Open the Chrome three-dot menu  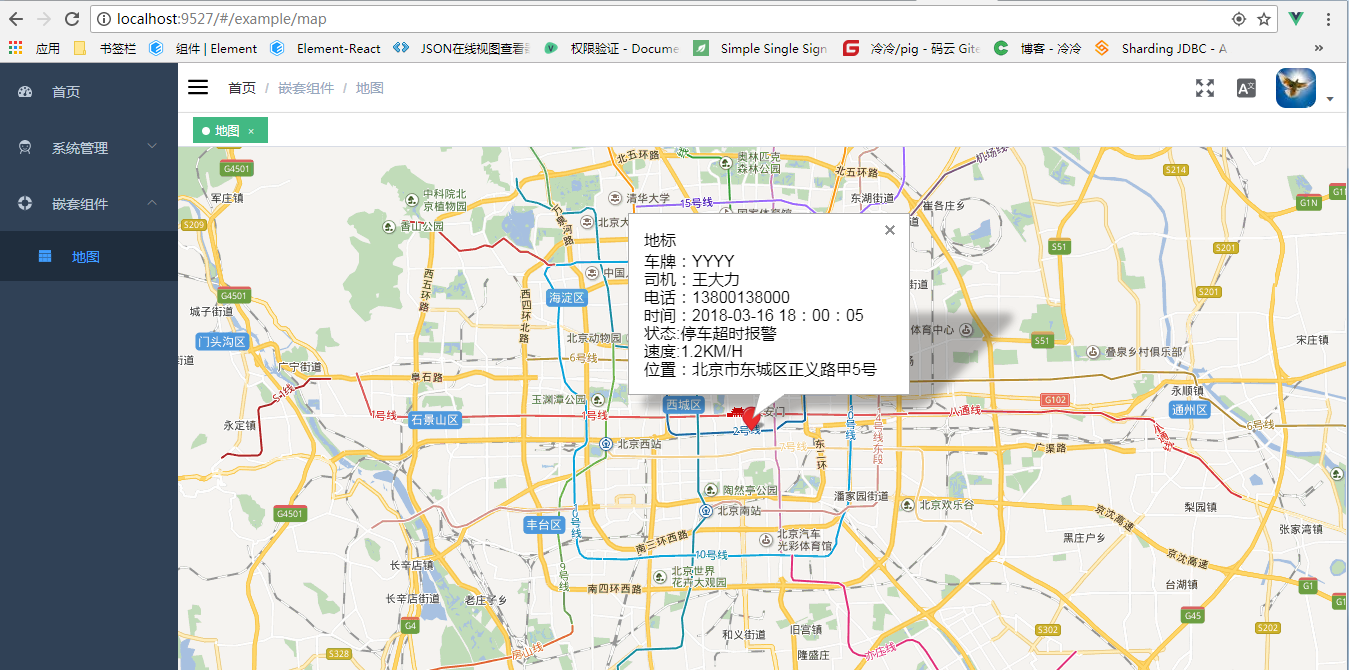click(x=1329, y=19)
